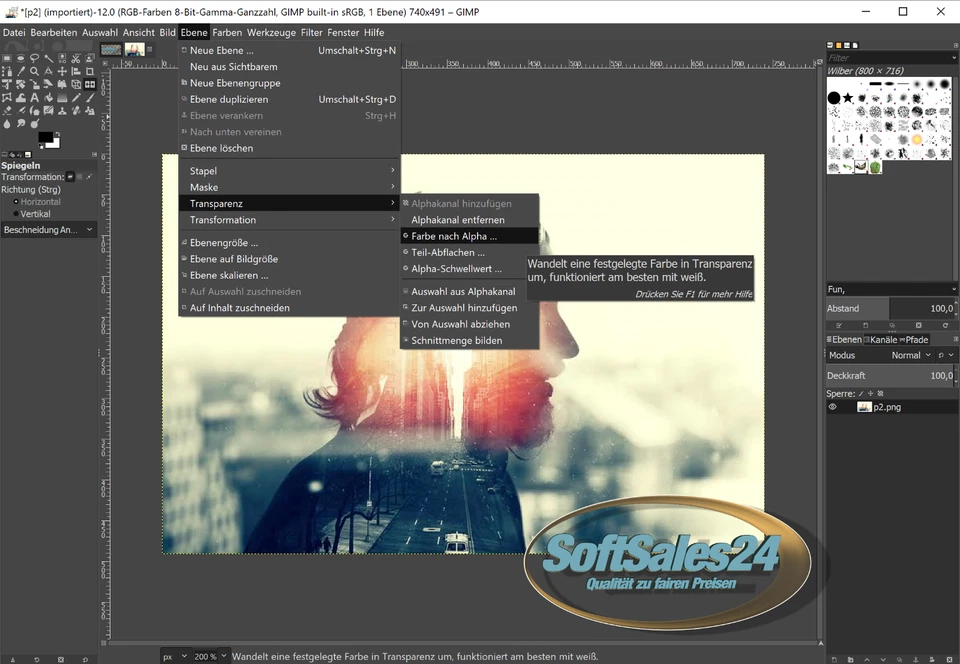Viewport: 960px width, 664px height.
Task: Hide the p2.png layer visibility eye
Action: 832,407
